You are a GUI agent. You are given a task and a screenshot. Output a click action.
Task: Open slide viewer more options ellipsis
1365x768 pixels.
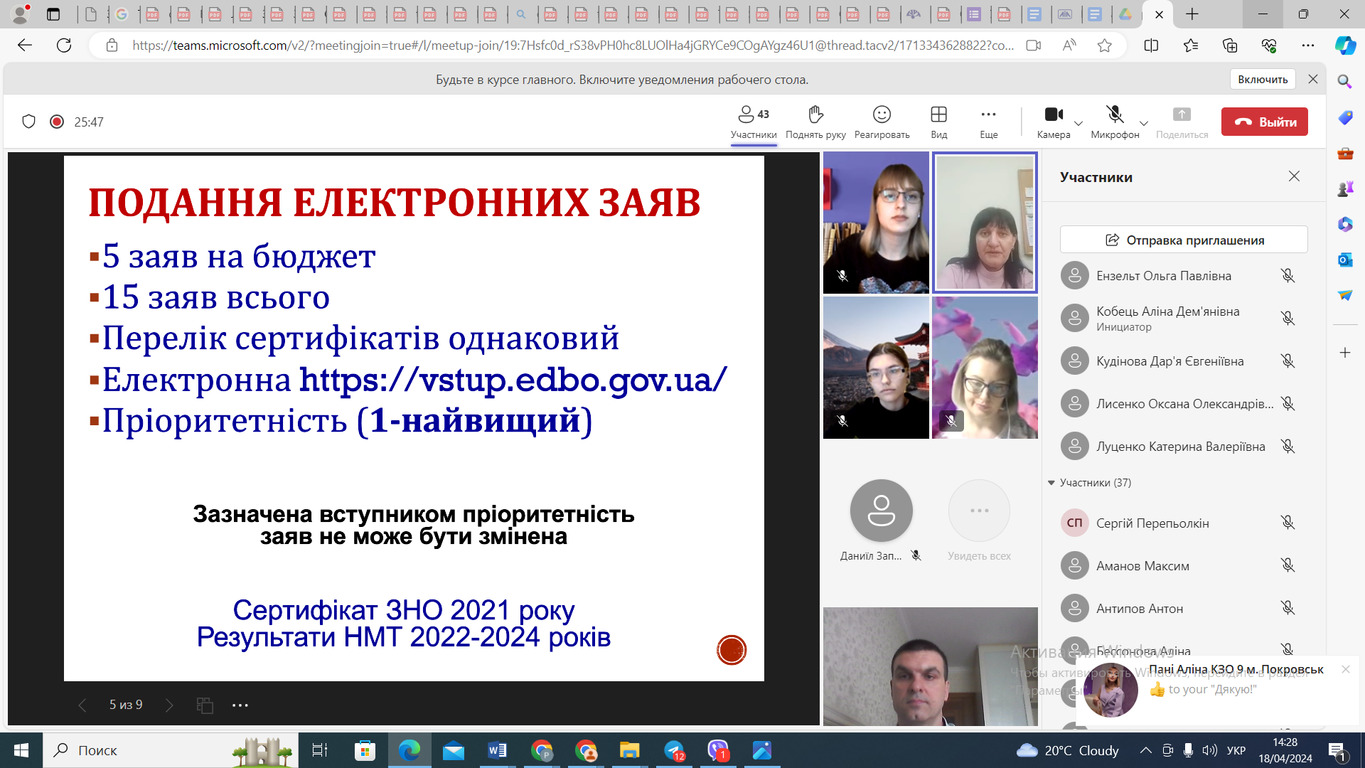click(x=240, y=705)
